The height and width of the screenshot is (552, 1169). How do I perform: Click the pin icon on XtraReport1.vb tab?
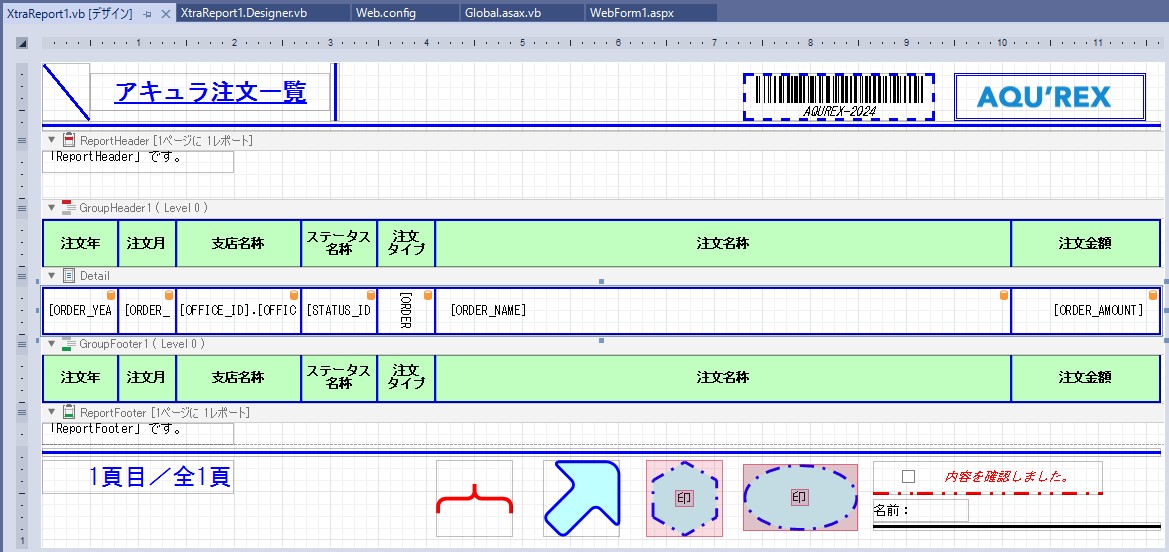coord(147,13)
